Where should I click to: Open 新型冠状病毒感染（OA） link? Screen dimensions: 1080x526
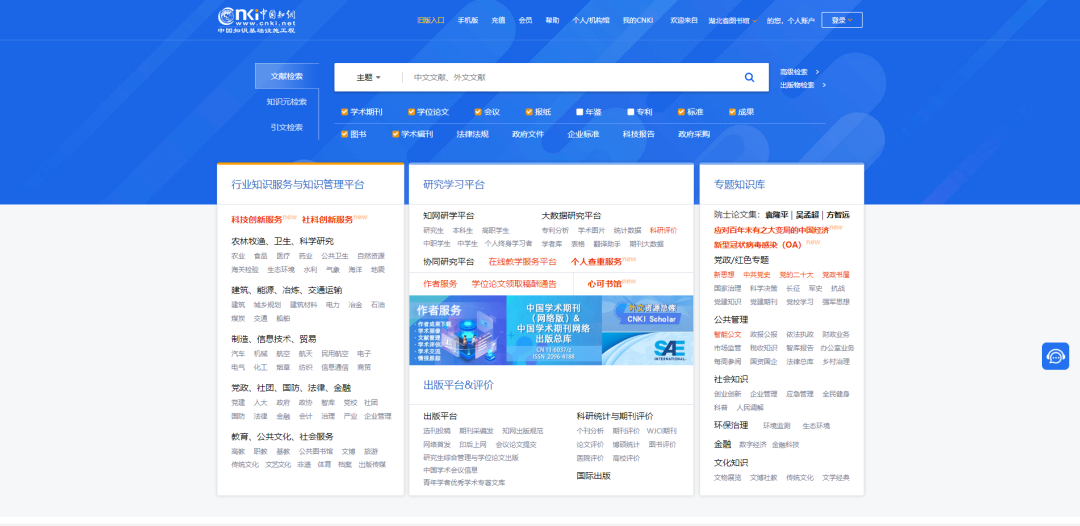(x=758, y=244)
